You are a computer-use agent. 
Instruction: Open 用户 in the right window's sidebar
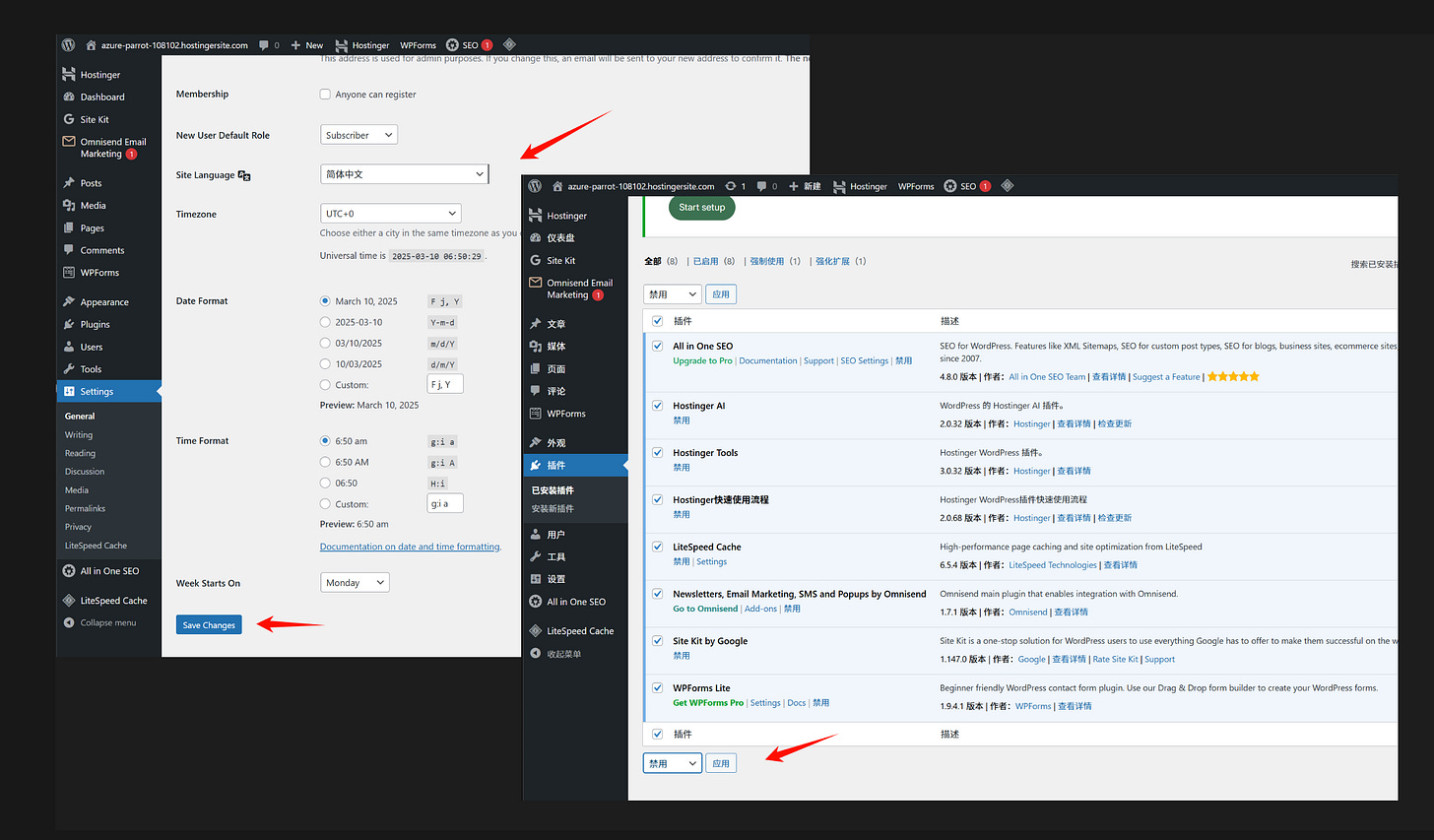[556, 535]
